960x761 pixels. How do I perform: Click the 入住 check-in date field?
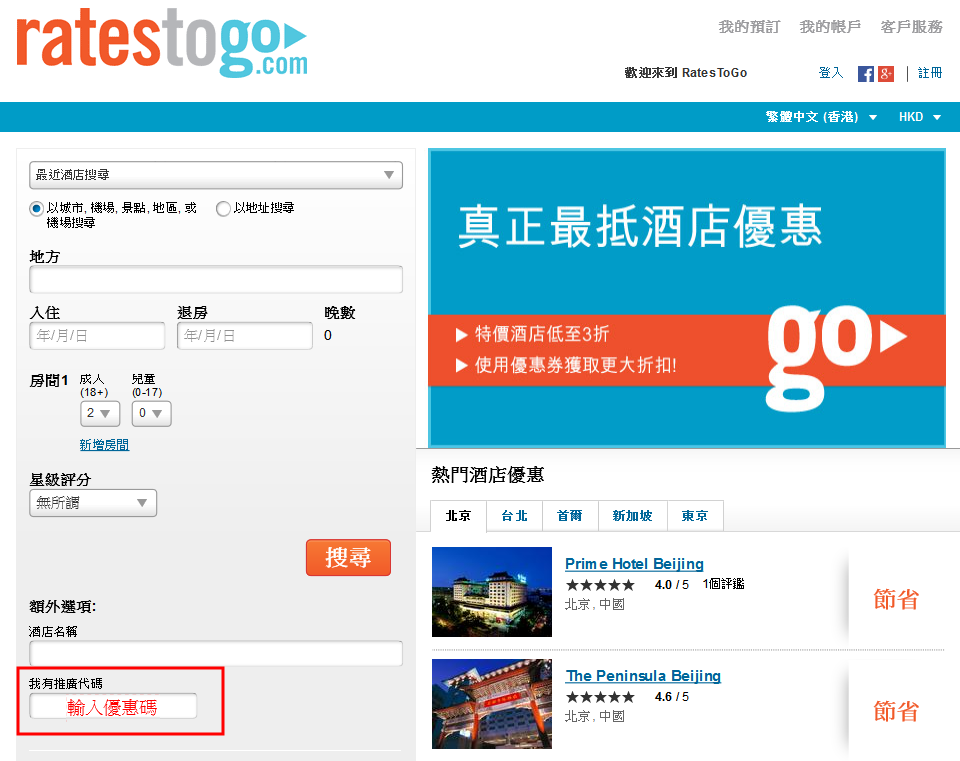[x=97, y=336]
